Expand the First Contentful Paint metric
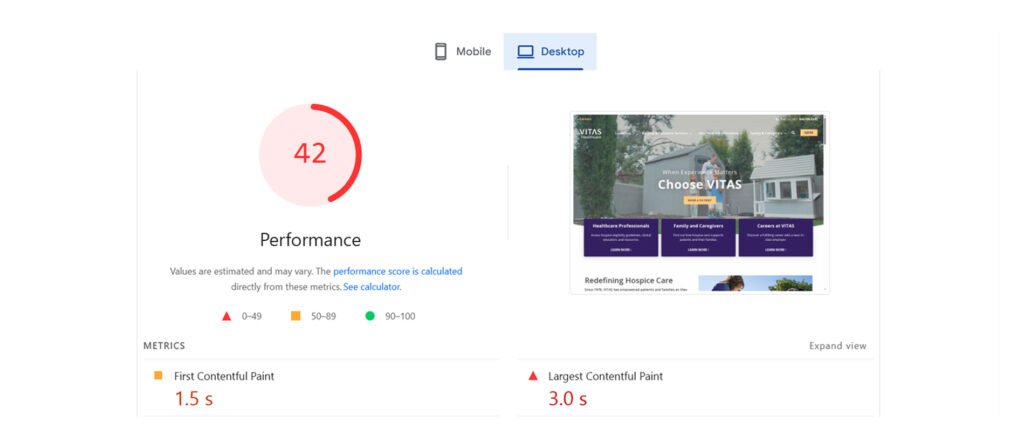The width and height of the screenshot is (1024, 448). [x=224, y=376]
